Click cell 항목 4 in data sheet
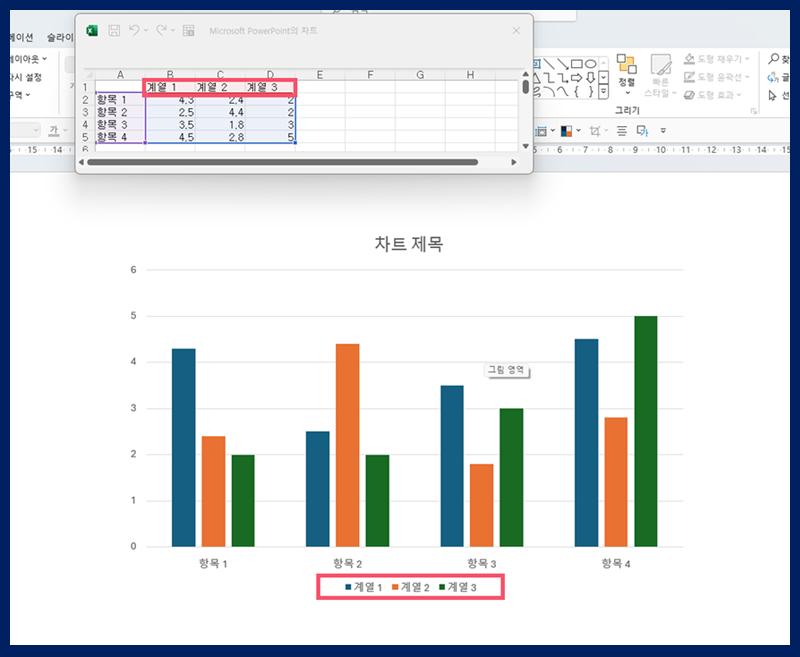 coord(120,137)
